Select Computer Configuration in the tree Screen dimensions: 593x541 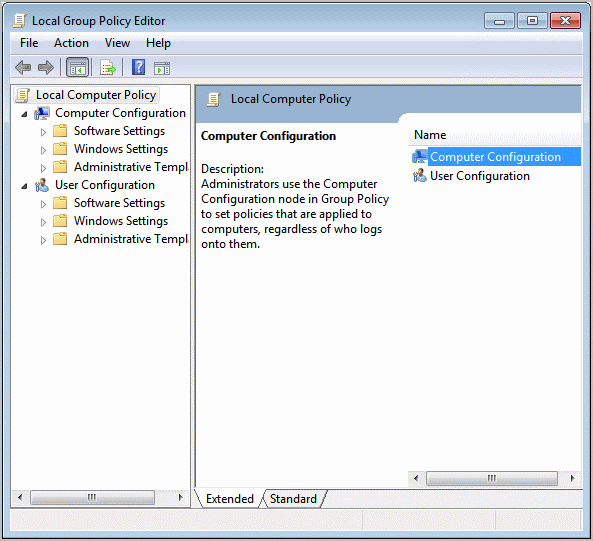click(120, 113)
